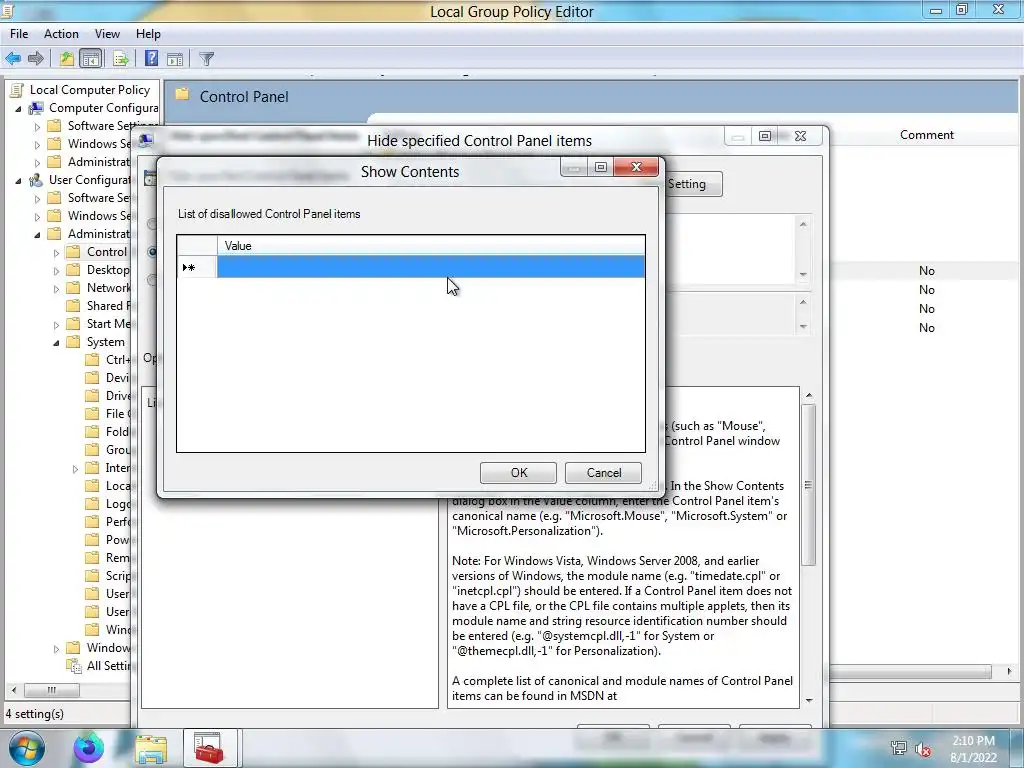Click the blue highlighted Value cell
The image size is (1024, 768).
pyautogui.click(x=431, y=266)
